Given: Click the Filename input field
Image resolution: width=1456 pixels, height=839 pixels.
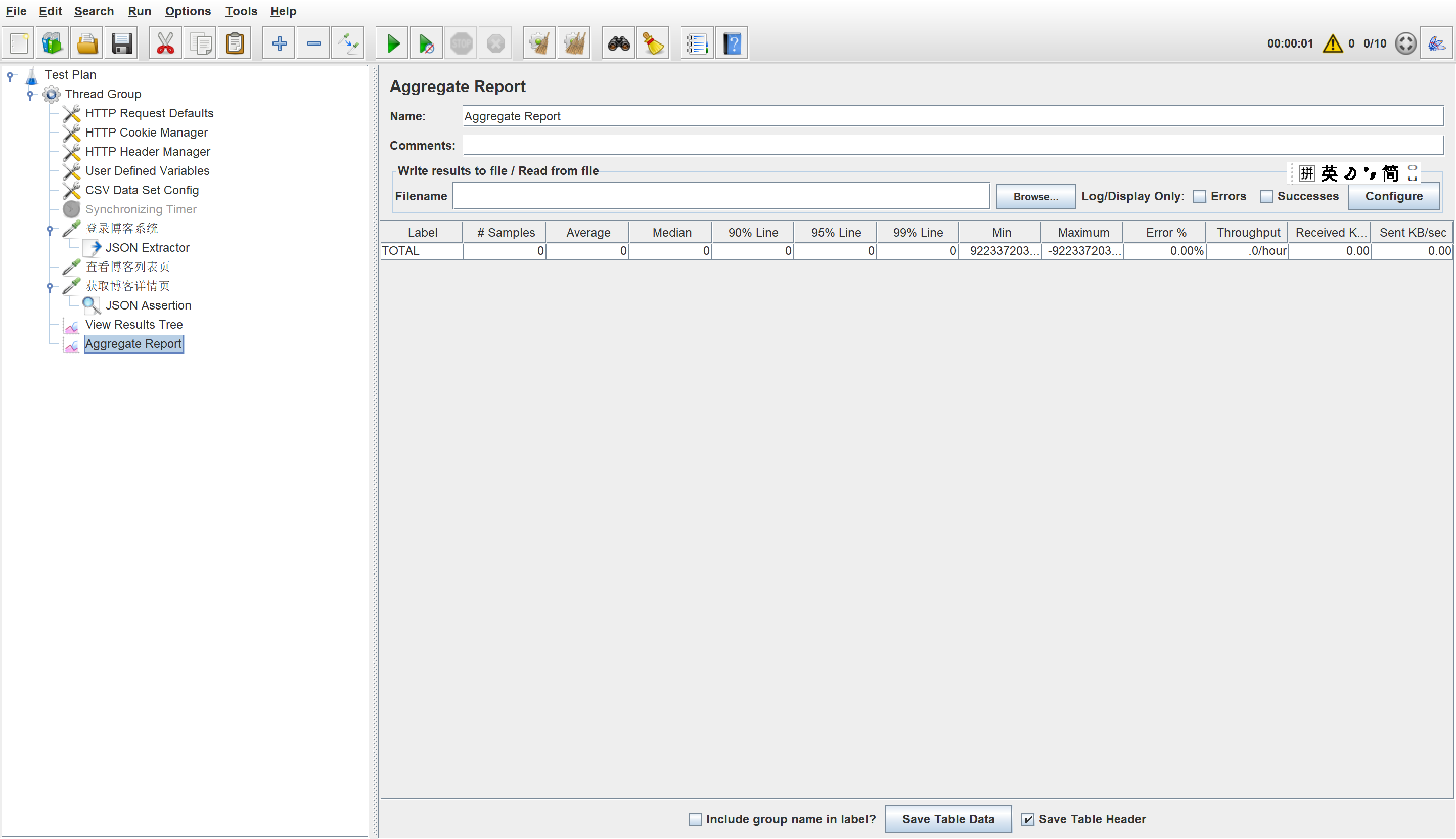Looking at the screenshot, I should coord(720,197).
